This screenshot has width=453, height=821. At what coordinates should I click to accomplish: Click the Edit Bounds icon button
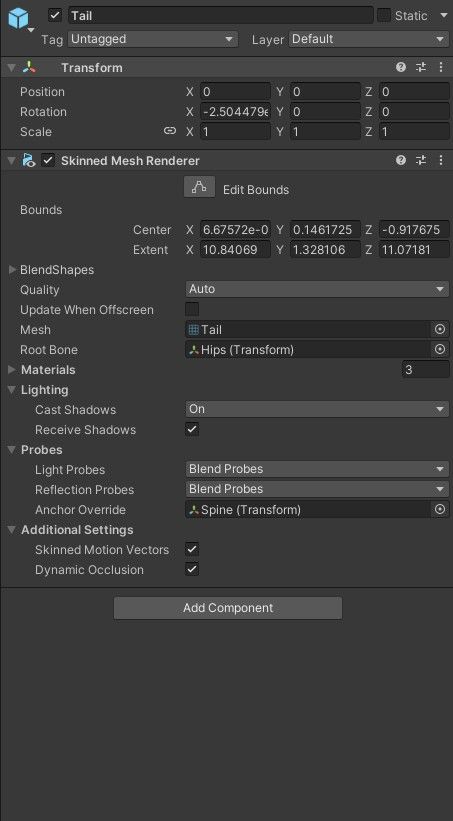[x=199, y=187]
